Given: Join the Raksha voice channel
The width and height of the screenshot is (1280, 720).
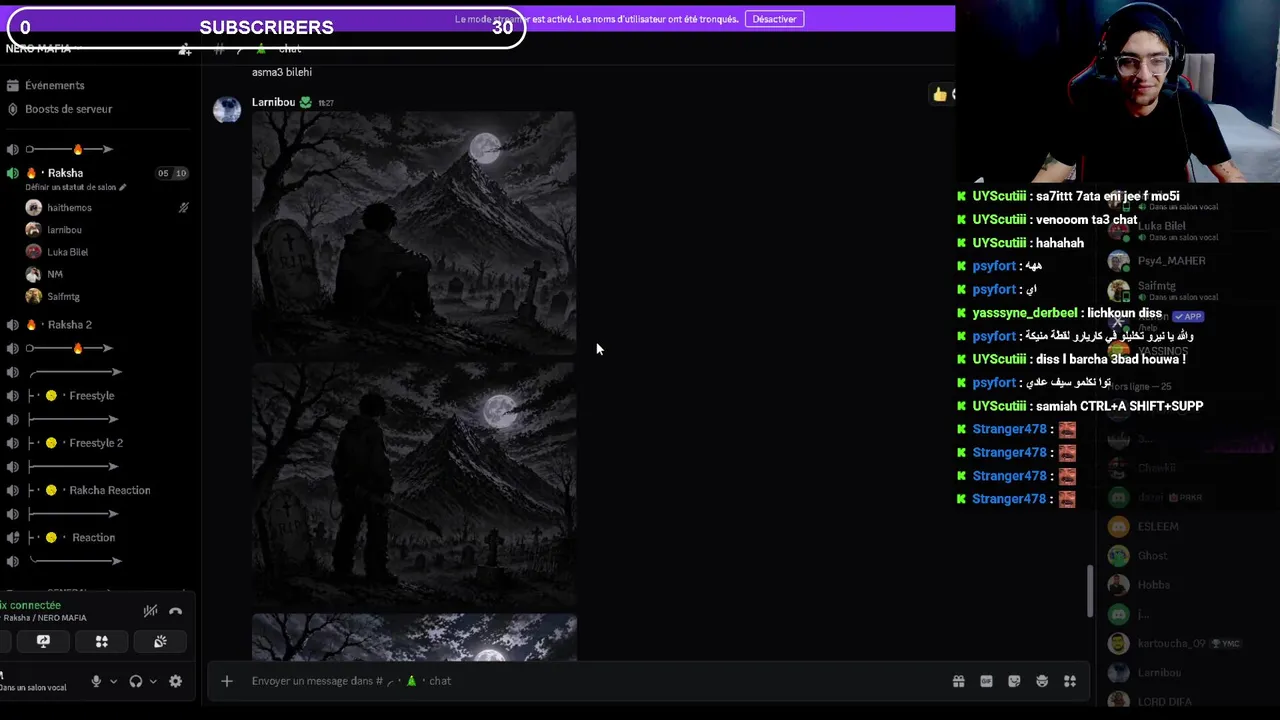Looking at the screenshot, I should pyautogui.click(x=65, y=173).
